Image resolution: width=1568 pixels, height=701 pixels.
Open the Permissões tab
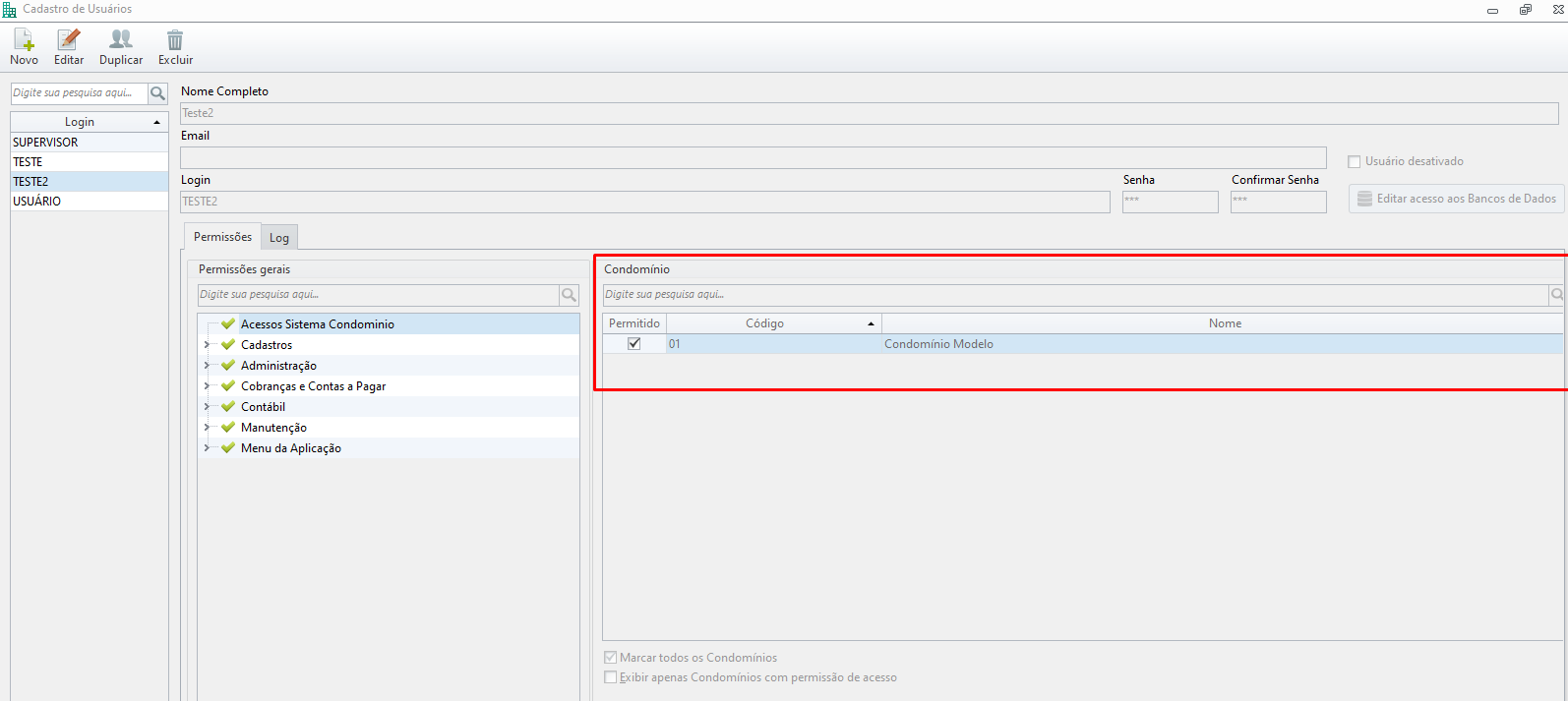222,237
